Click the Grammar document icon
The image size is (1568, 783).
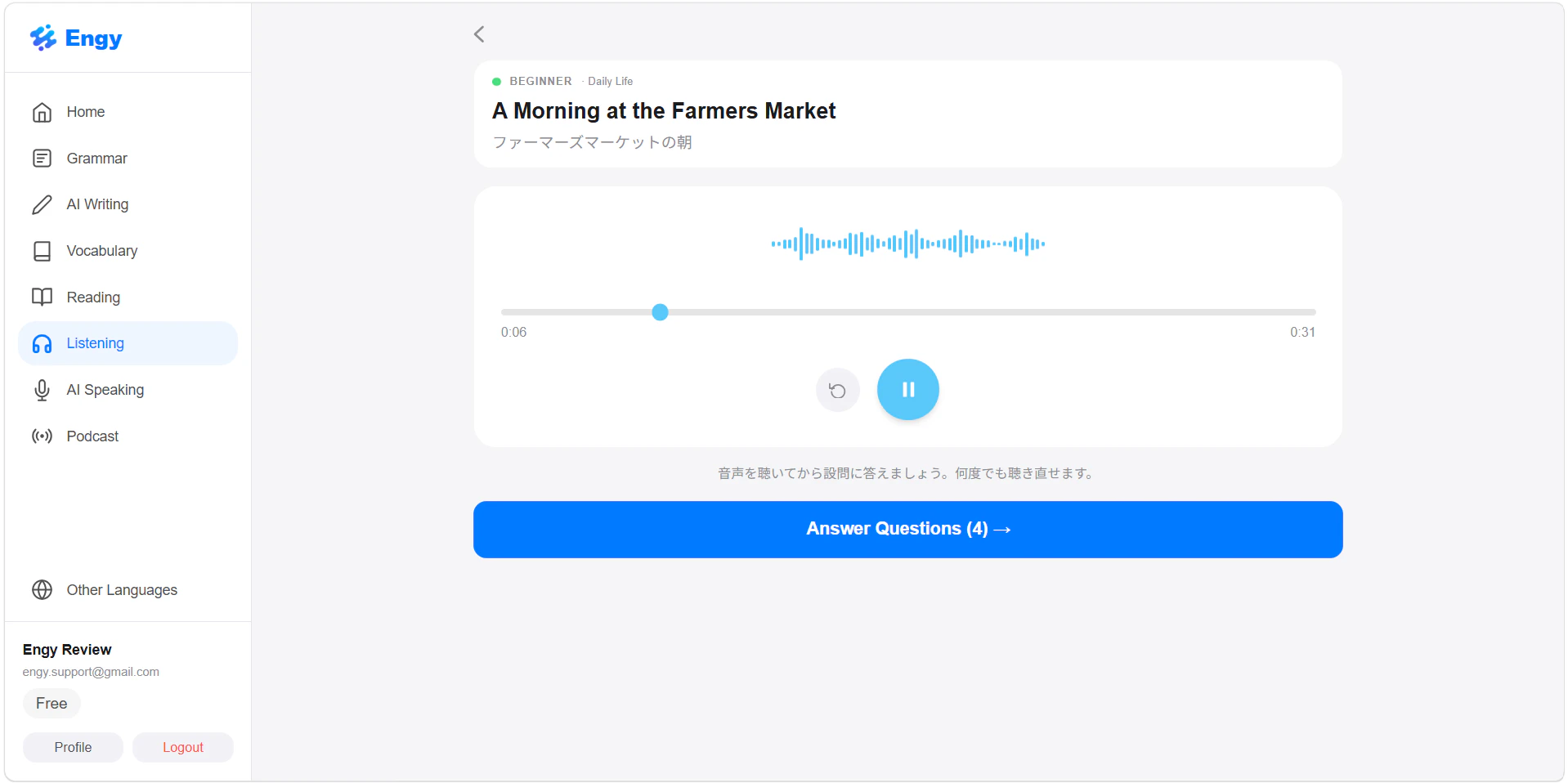(x=42, y=159)
